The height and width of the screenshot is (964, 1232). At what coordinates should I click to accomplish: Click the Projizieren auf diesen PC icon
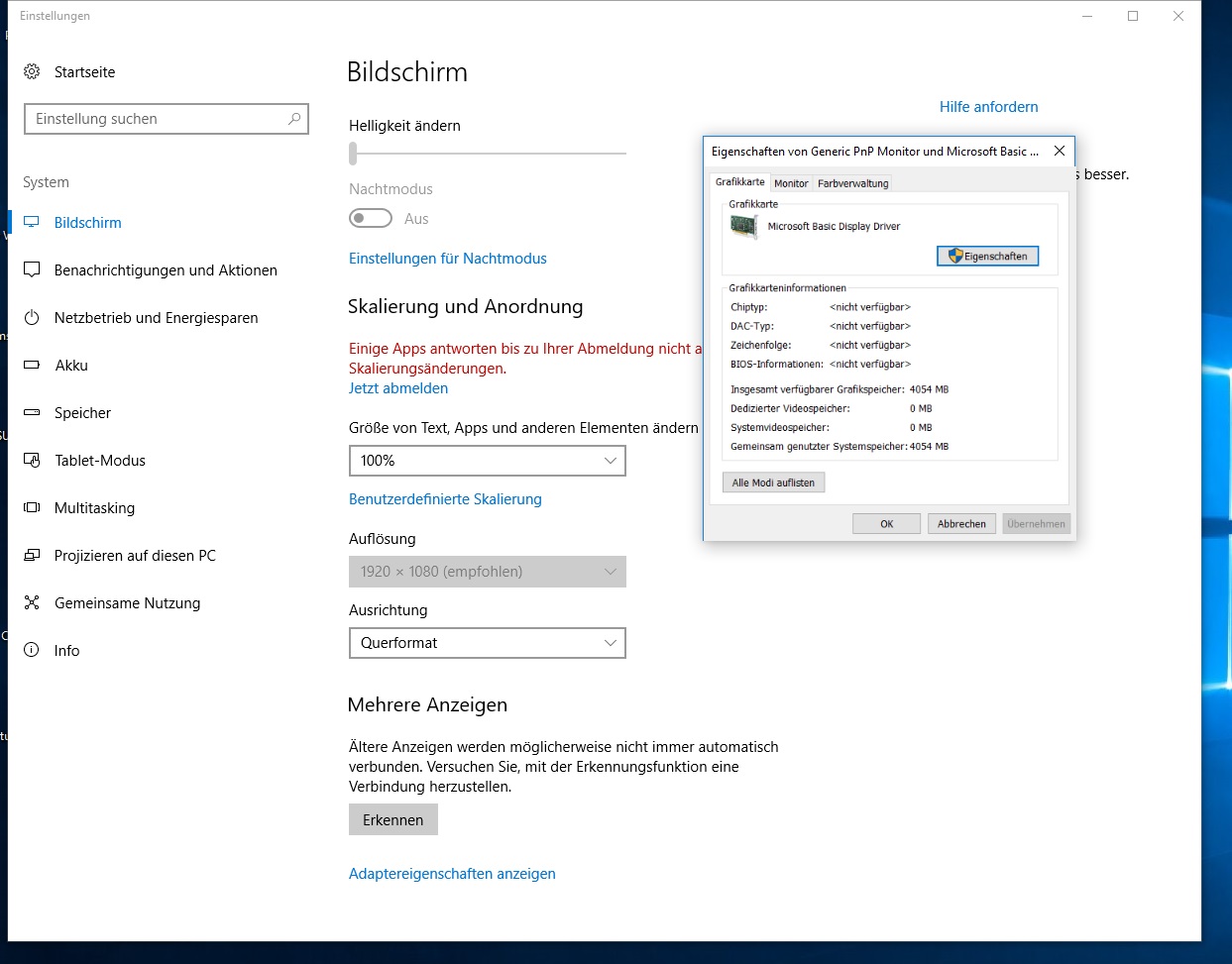point(32,556)
